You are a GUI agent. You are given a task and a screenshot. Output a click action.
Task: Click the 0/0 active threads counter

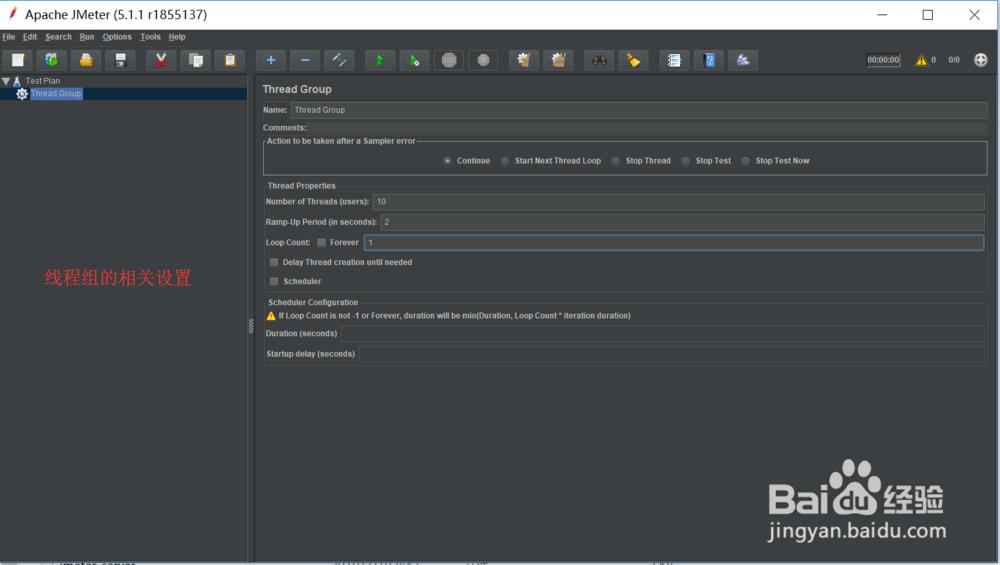point(954,60)
